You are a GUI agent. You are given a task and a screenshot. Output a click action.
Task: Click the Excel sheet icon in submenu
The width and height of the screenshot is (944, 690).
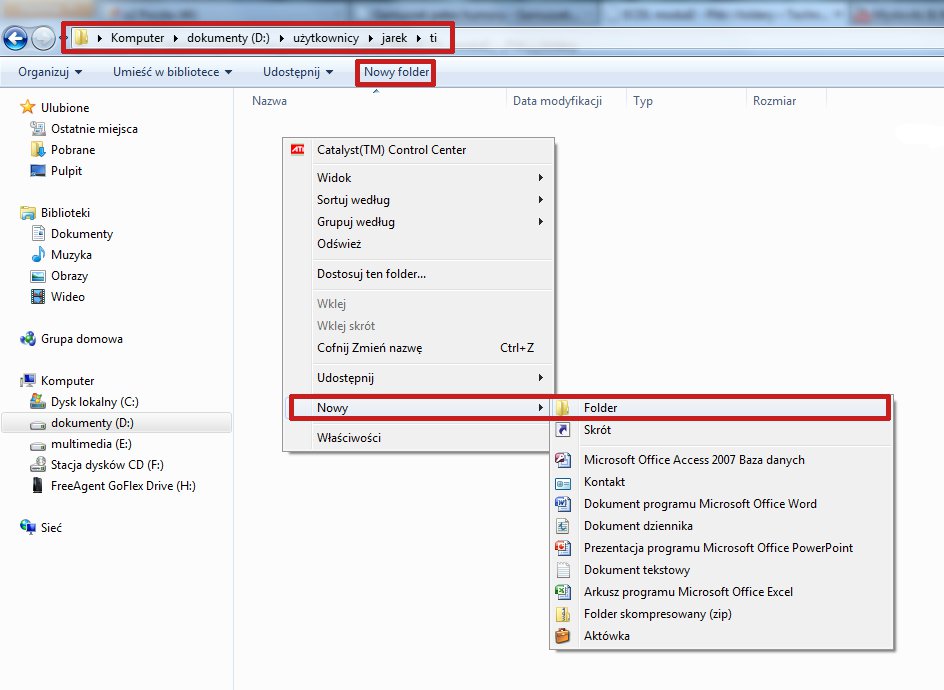click(562, 592)
